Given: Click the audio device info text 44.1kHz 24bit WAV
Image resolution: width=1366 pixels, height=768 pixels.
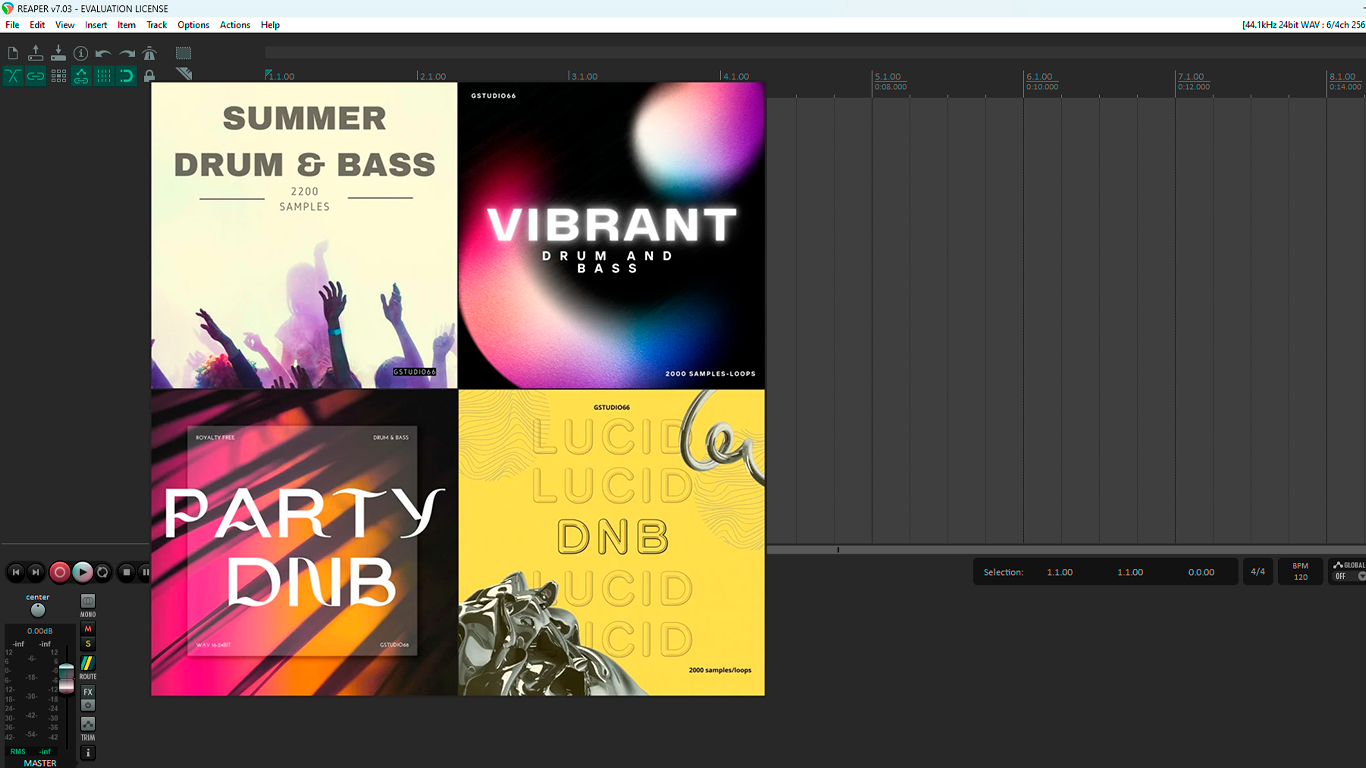Looking at the screenshot, I should pos(1303,25).
